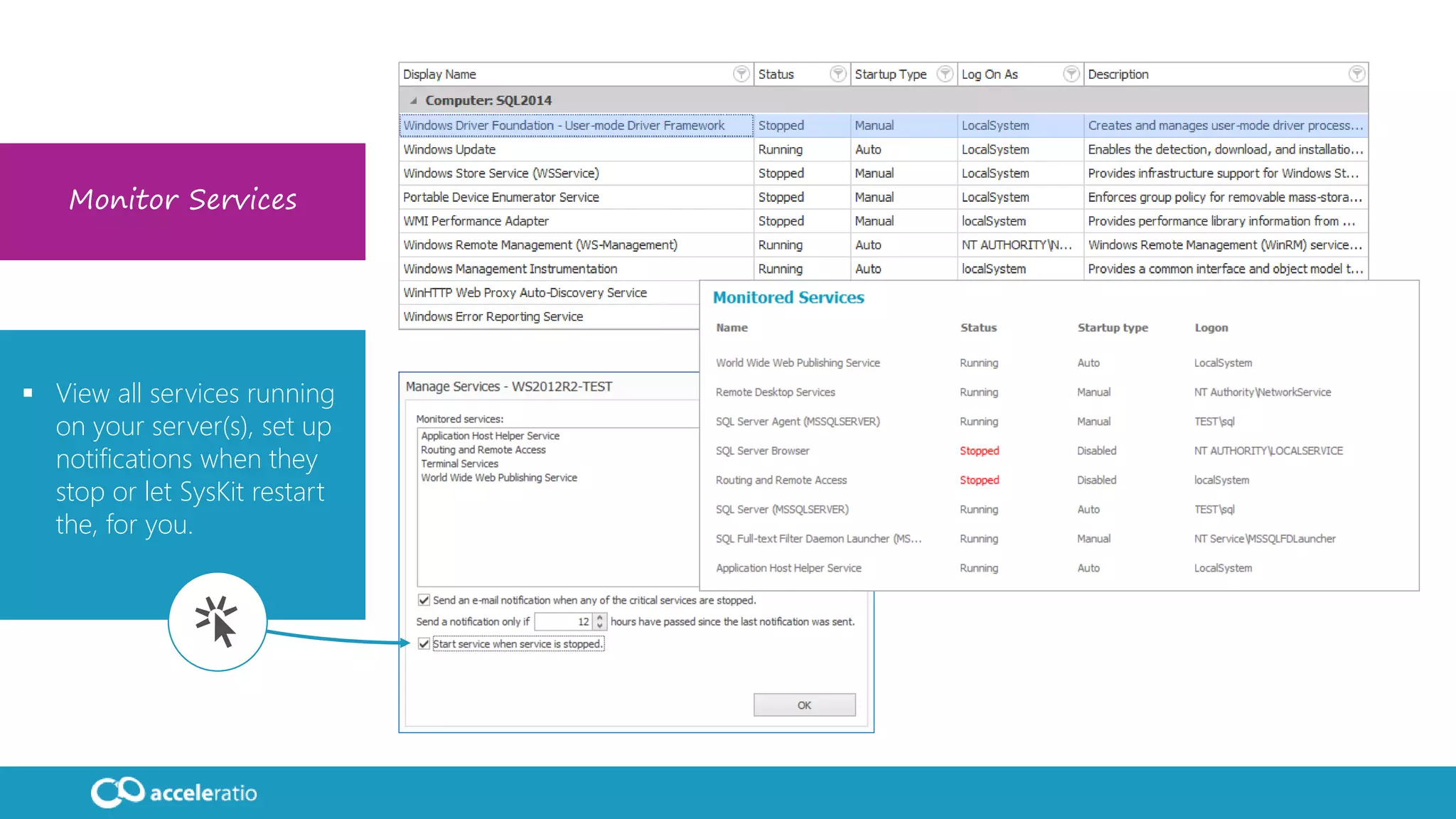
Task: Click NT AUTHORITY\LOCALSERVICE logon value
Action: pos(1268,451)
